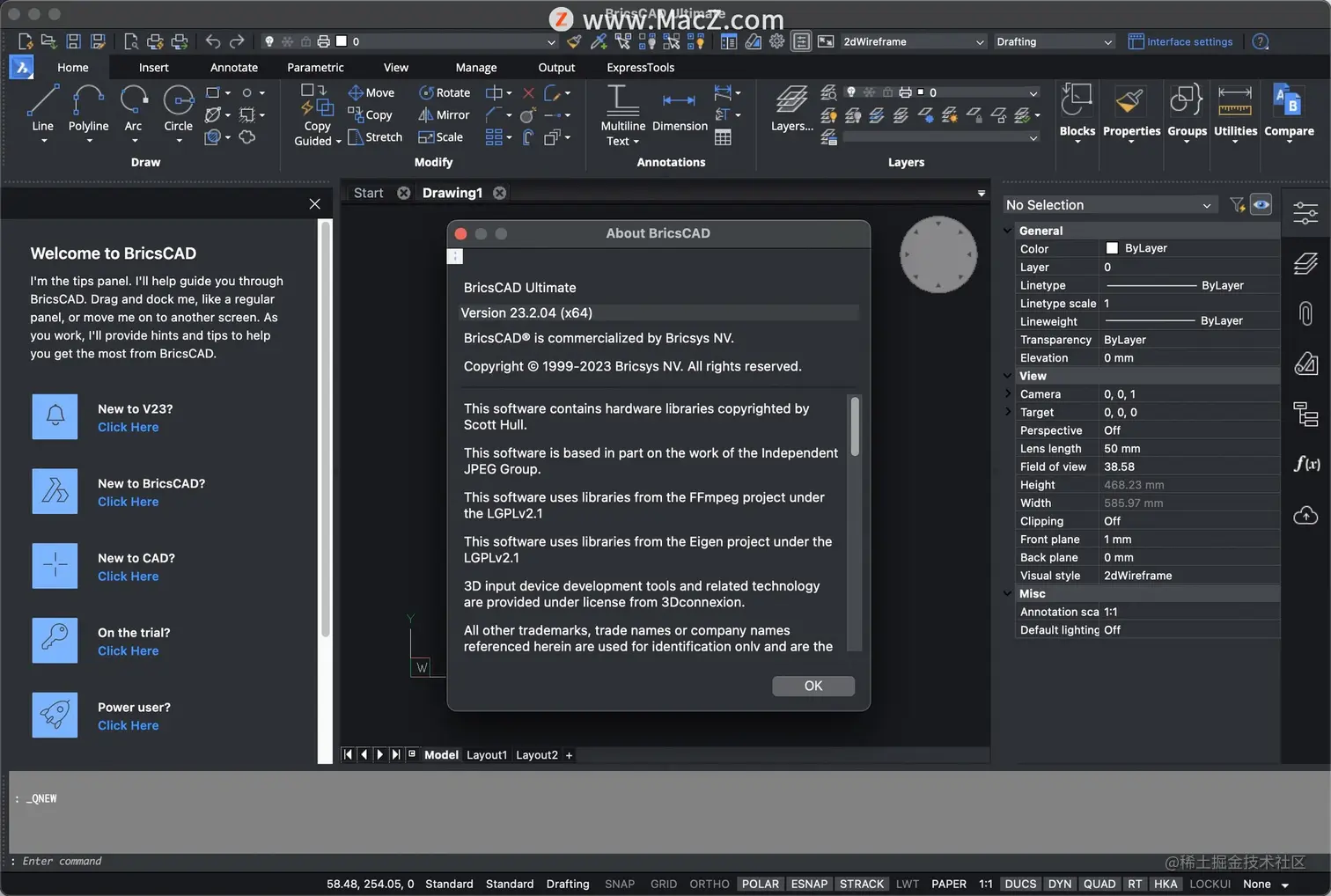Open the Layers panel button
Viewport: 1331px width, 896px height.
click(x=791, y=108)
